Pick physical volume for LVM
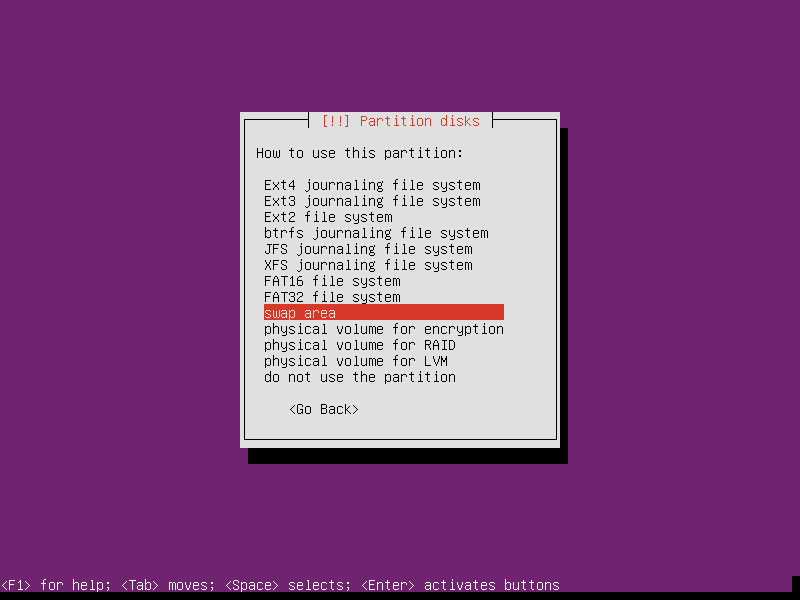This screenshot has width=800, height=600. [356, 361]
